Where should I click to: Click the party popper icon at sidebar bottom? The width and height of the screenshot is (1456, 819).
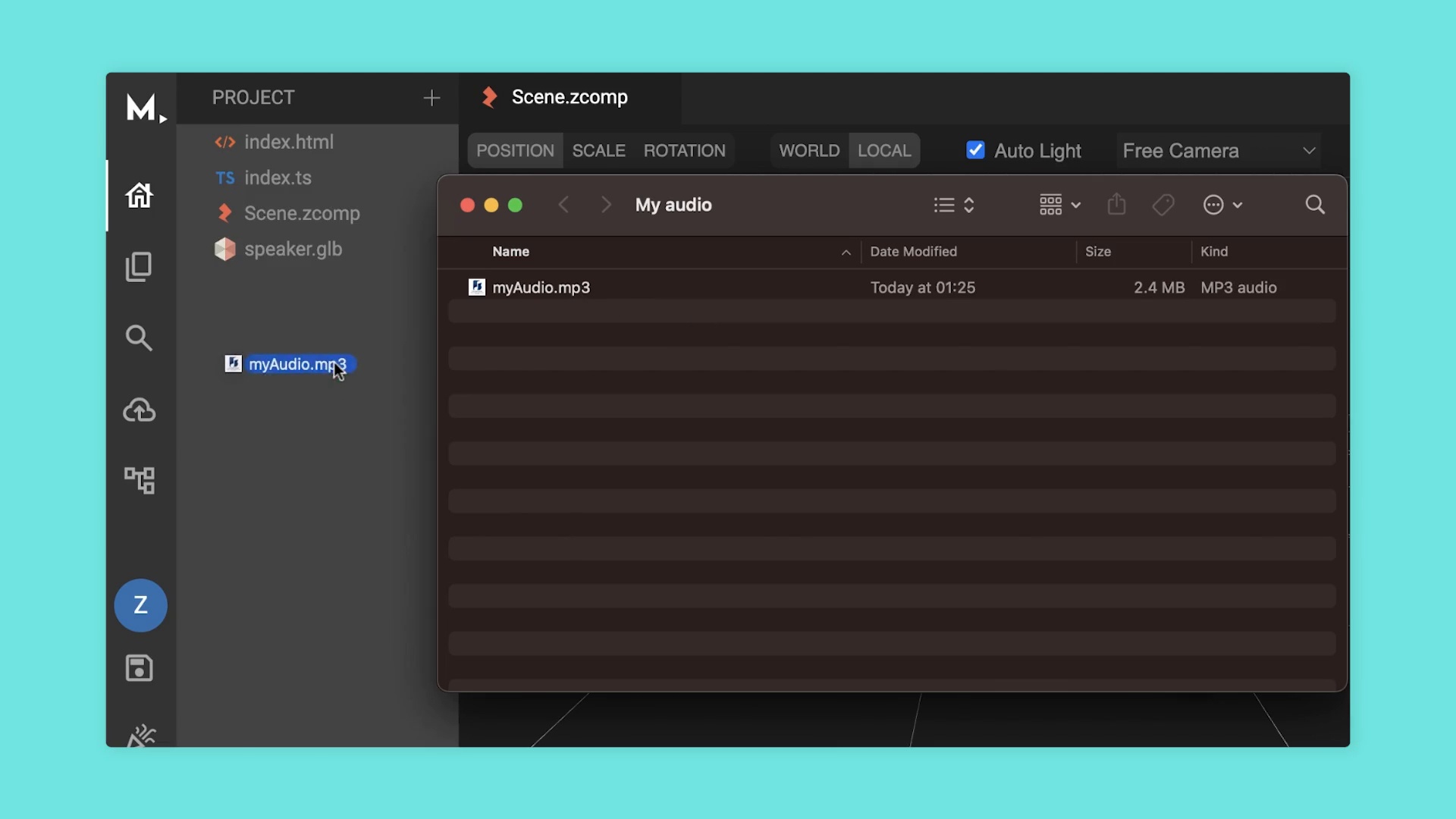click(x=141, y=736)
